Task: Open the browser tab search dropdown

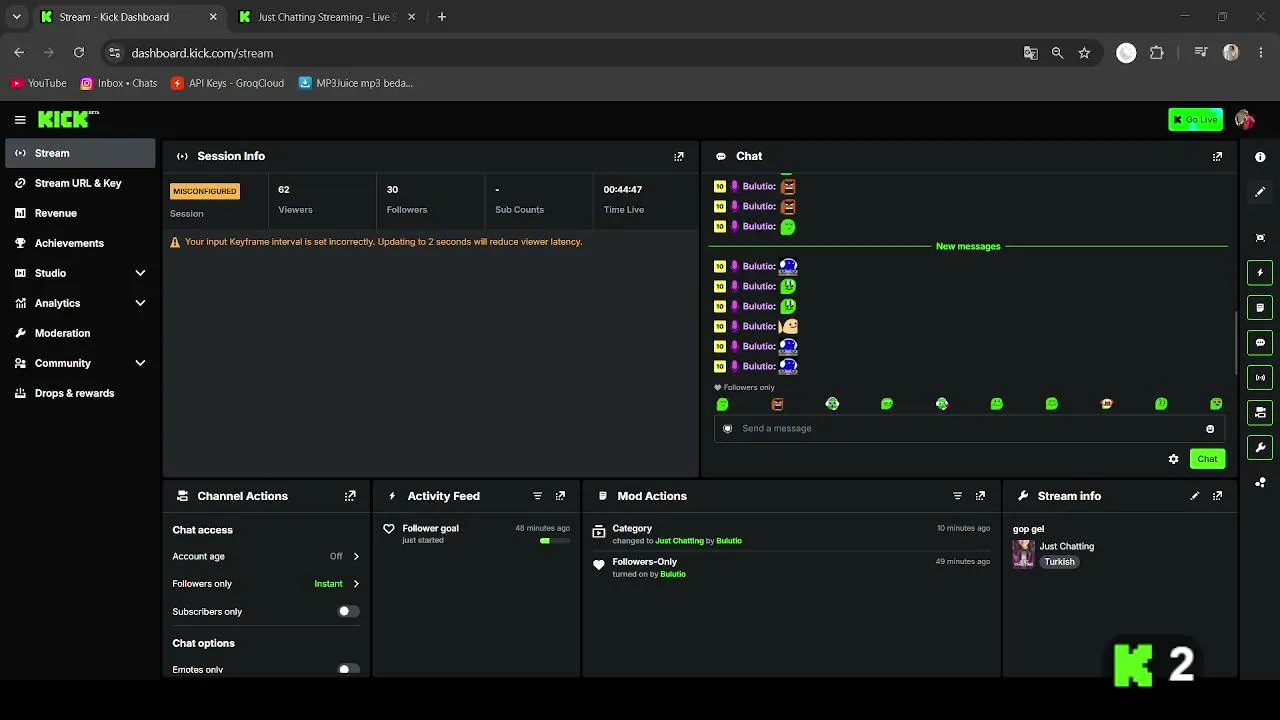Action: pos(16,17)
